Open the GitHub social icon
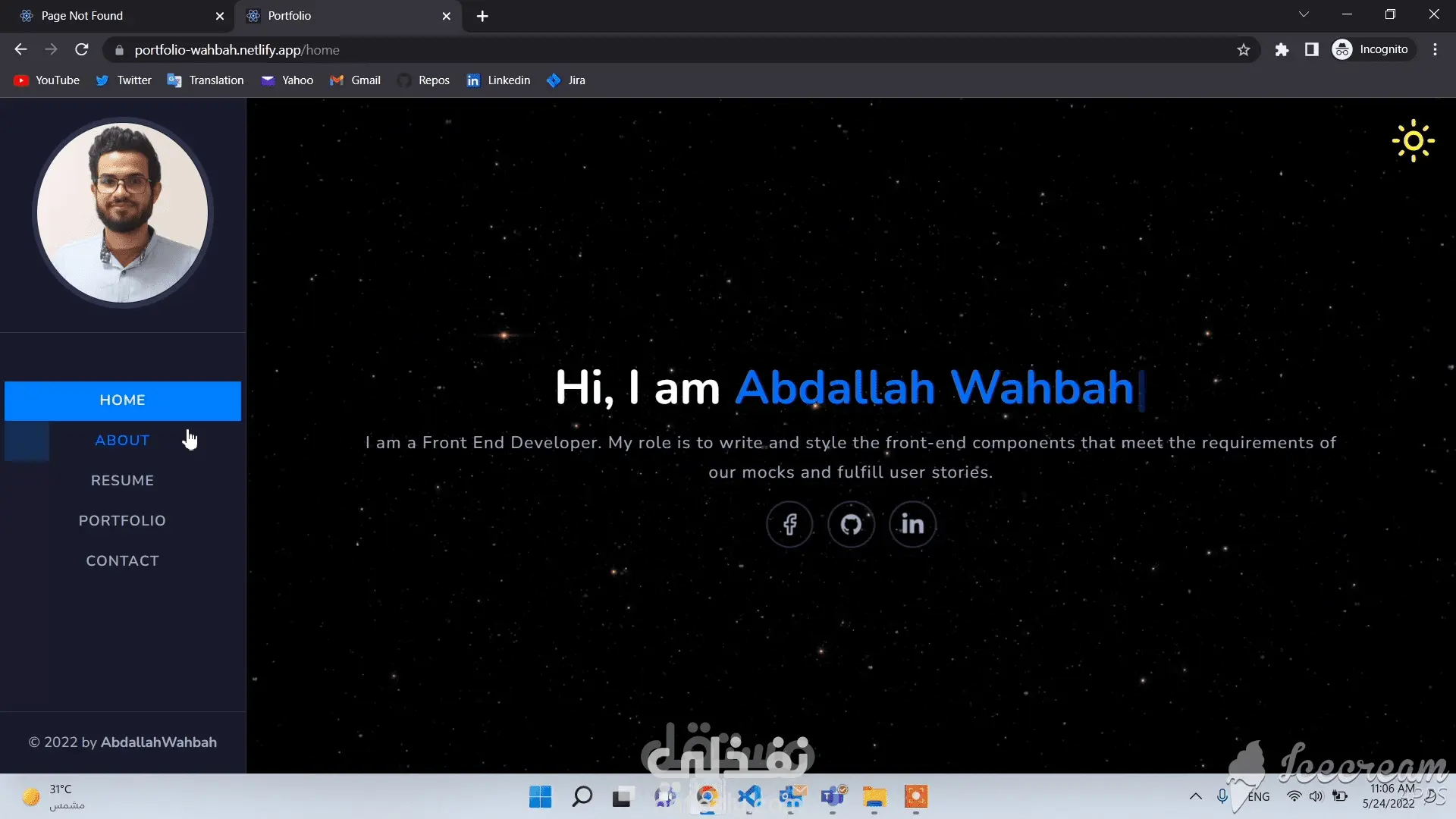 851,524
